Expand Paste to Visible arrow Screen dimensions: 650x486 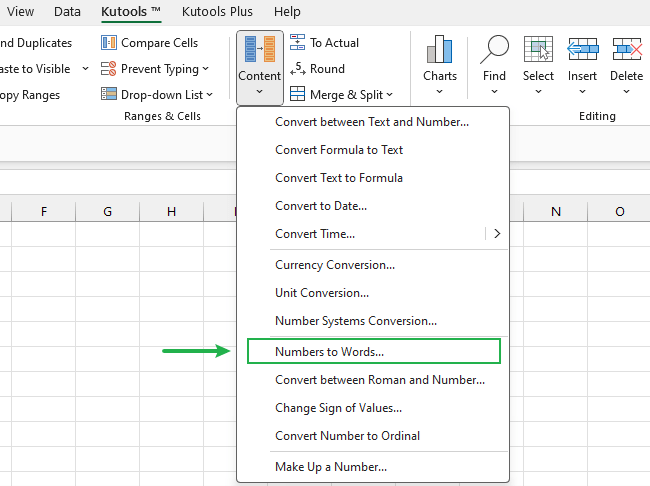pyautogui.click(x=85, y=68)
